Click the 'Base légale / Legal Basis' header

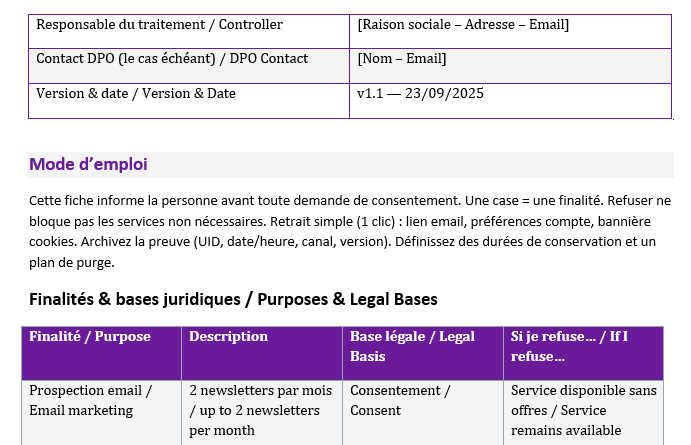point(412,346)
